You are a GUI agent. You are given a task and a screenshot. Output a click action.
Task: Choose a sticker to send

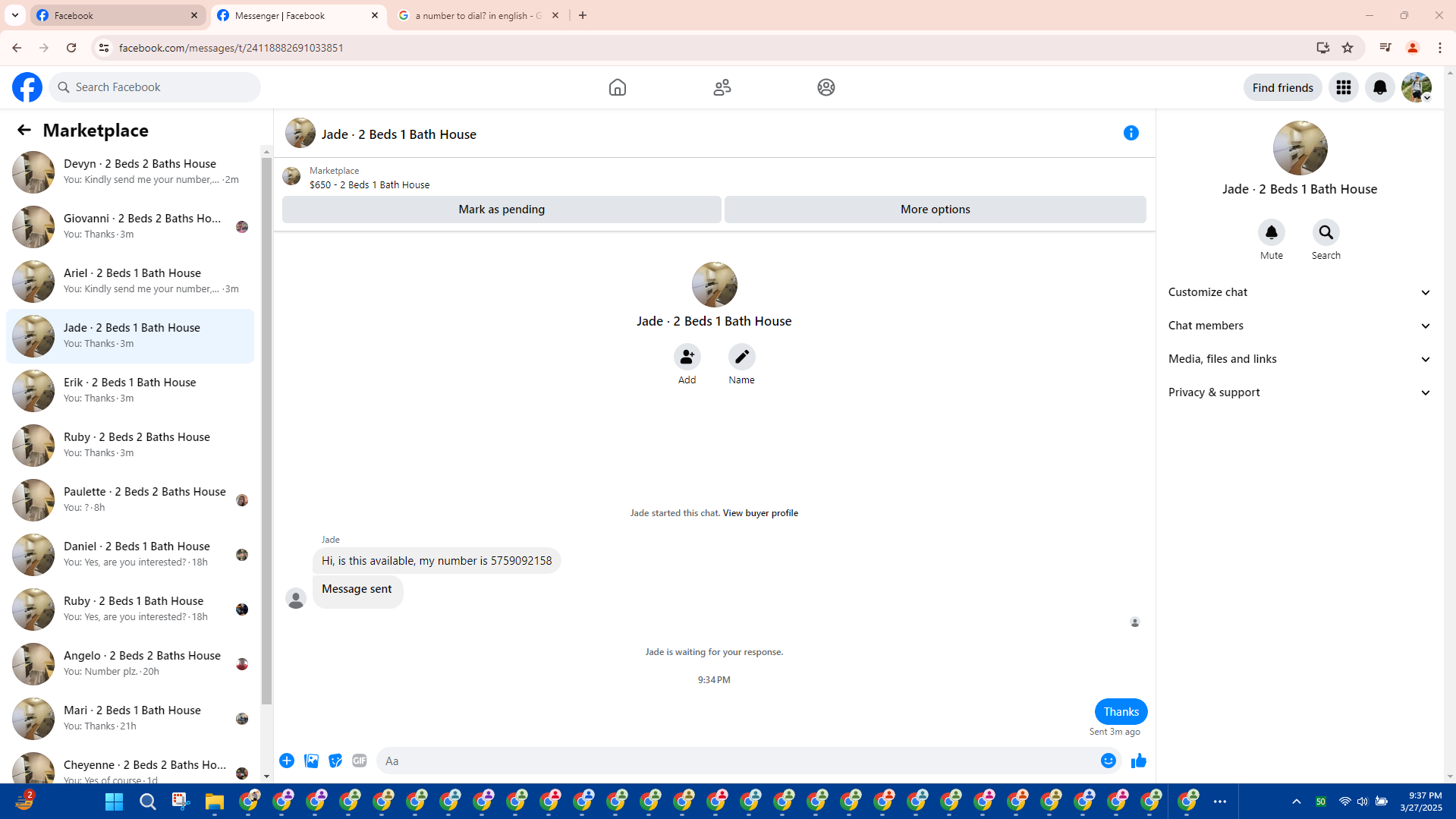[335, 761]
